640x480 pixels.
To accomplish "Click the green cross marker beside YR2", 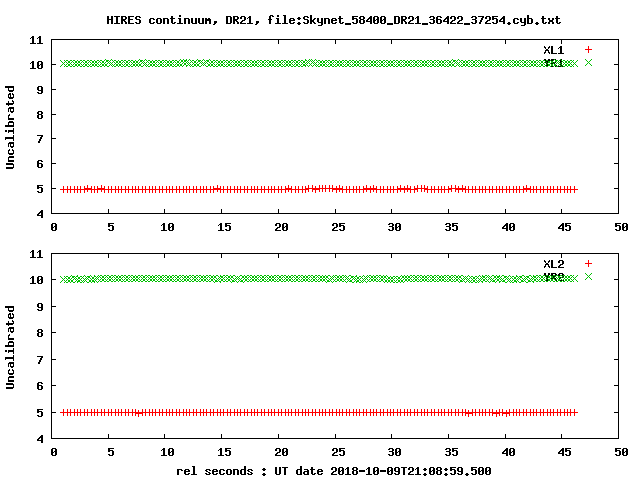I will (588, 277).
